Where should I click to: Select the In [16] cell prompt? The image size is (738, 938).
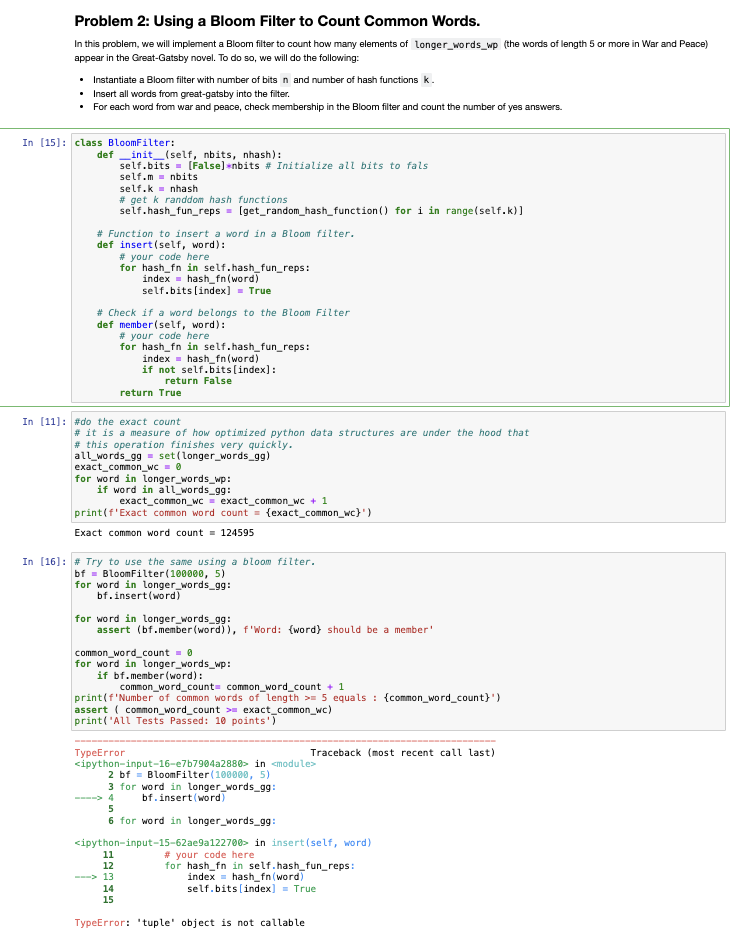tap(44, 562)
